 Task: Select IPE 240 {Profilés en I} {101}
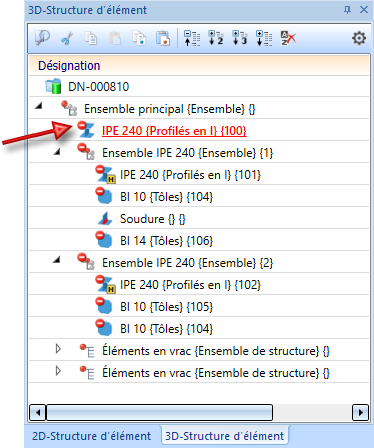coord(190,175)
